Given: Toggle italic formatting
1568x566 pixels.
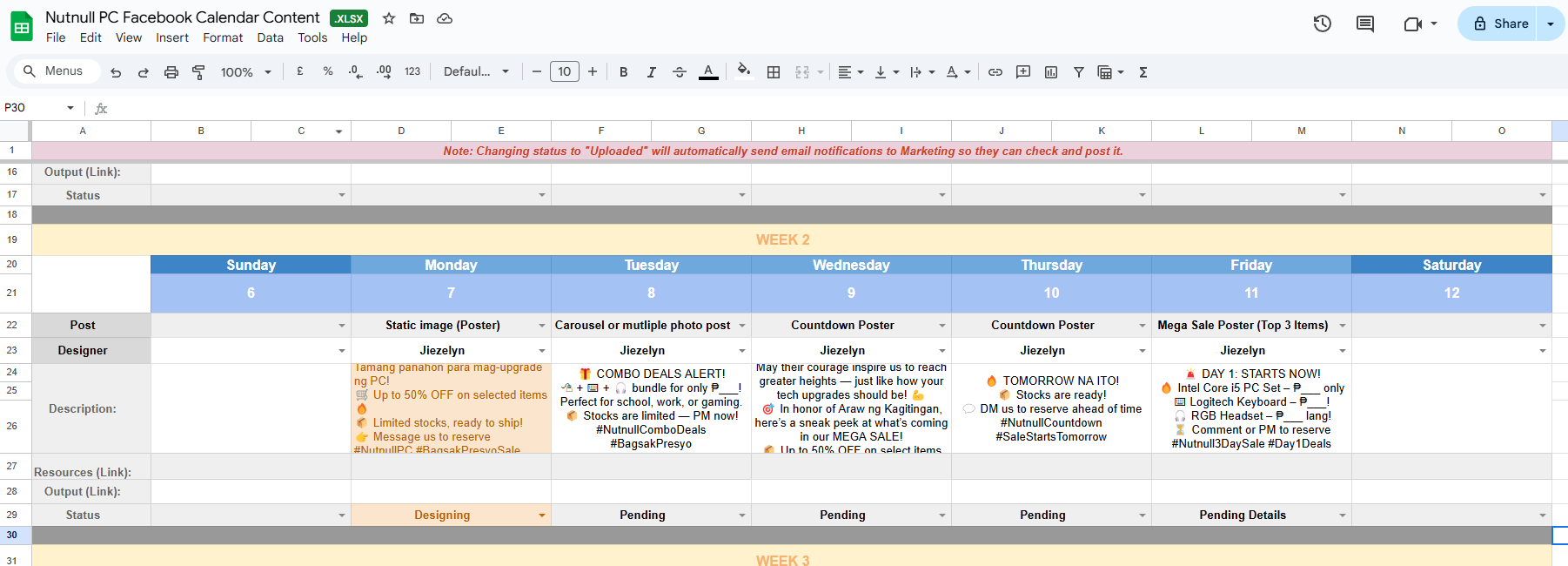Looking at the screenshot, I should coord(651,72).
